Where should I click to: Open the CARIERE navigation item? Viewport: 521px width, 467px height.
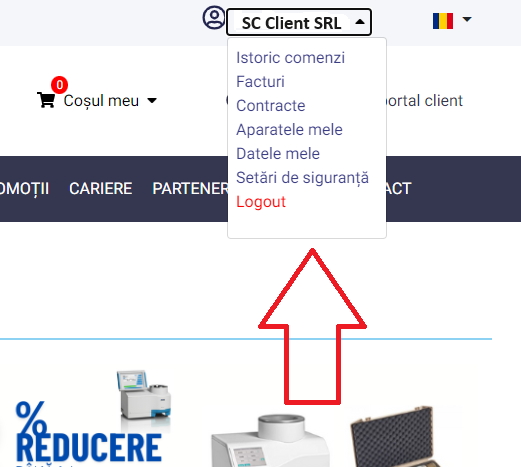[101, 189]
